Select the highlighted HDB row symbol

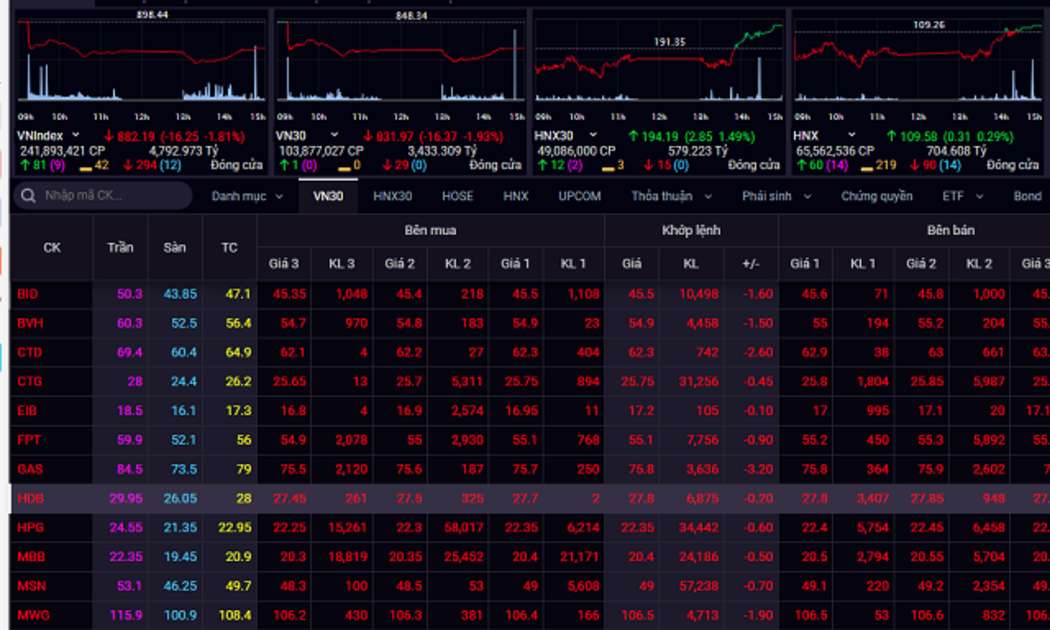click(28, 498)
